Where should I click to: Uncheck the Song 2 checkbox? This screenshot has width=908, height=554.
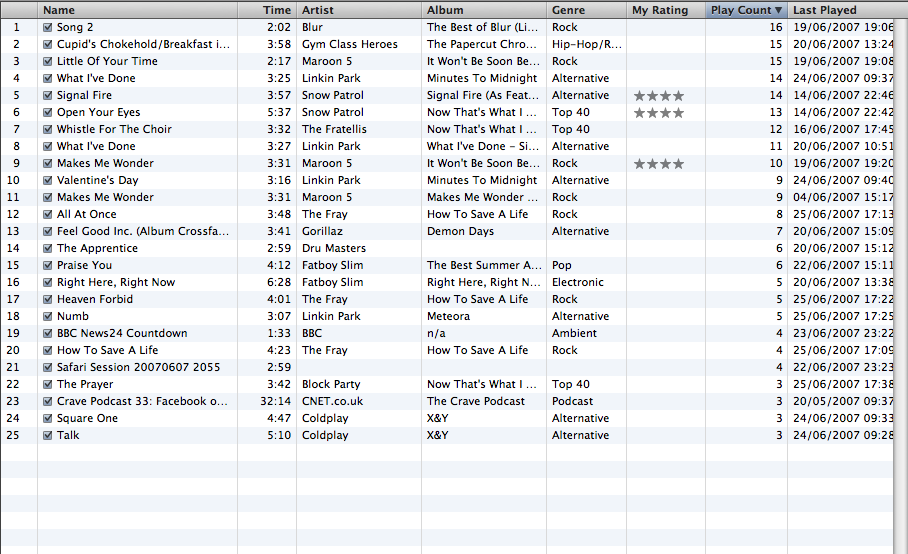pos(47,27)
